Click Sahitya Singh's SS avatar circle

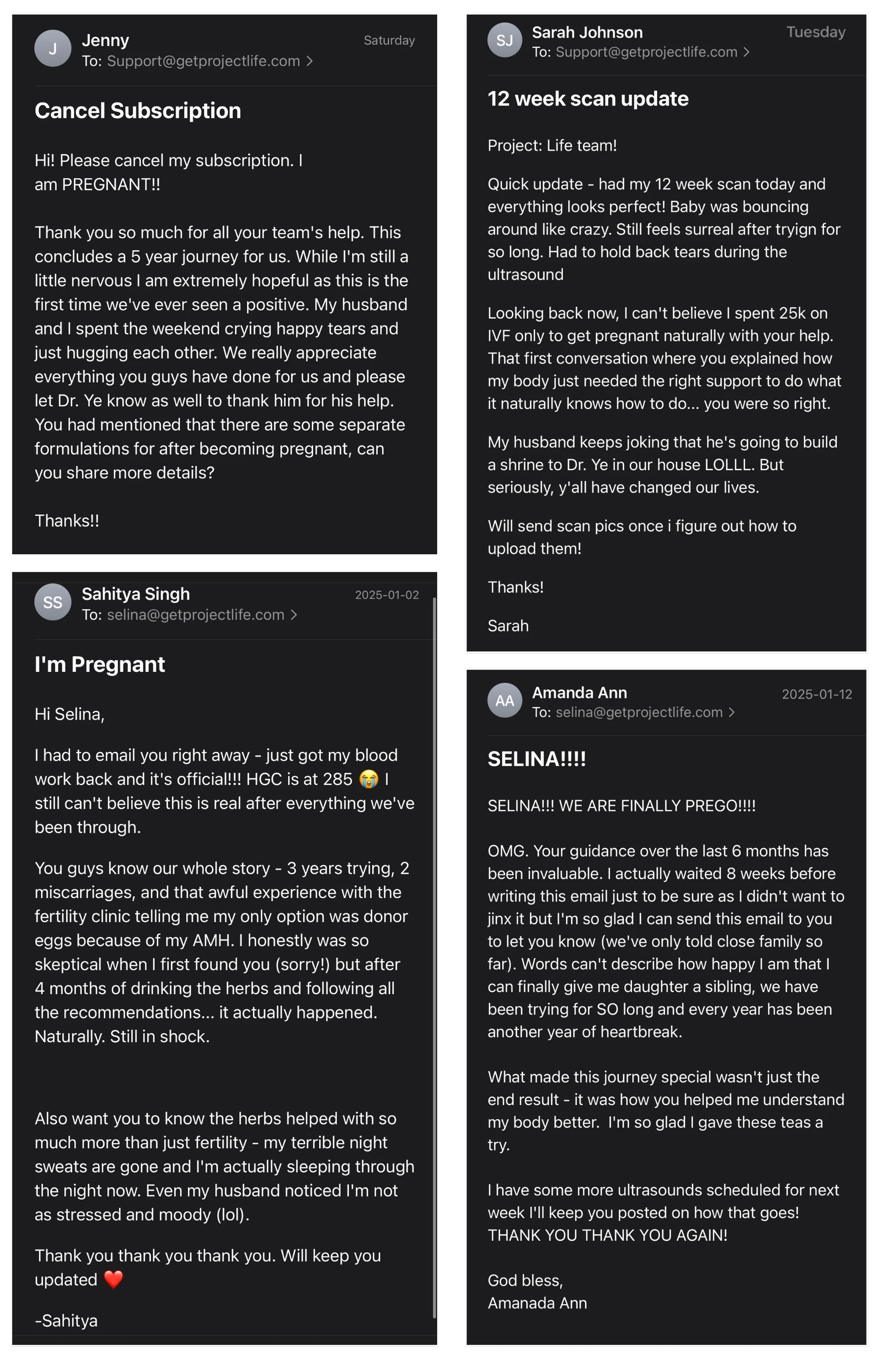(x=53, y=602)
